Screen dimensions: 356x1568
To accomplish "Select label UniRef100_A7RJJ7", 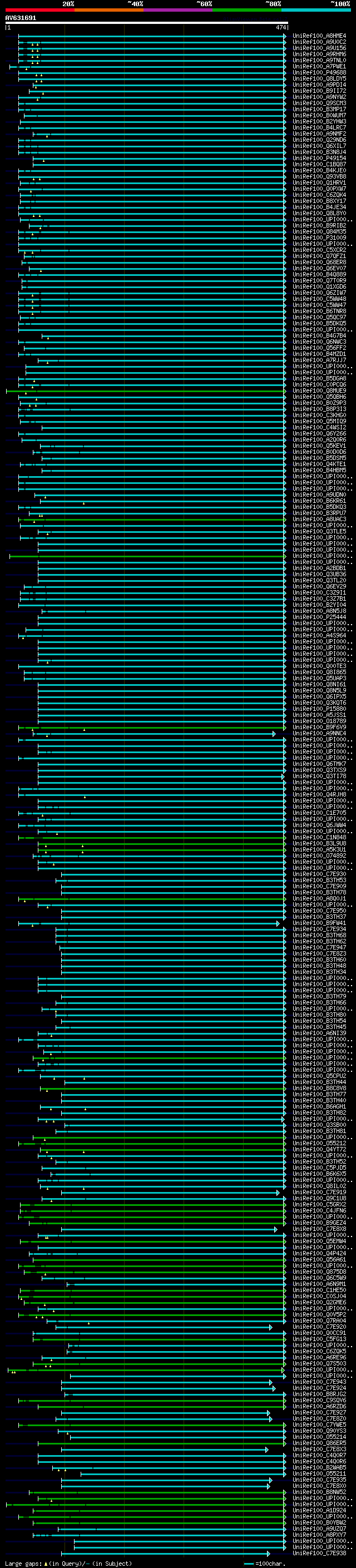I will [319, 360].
